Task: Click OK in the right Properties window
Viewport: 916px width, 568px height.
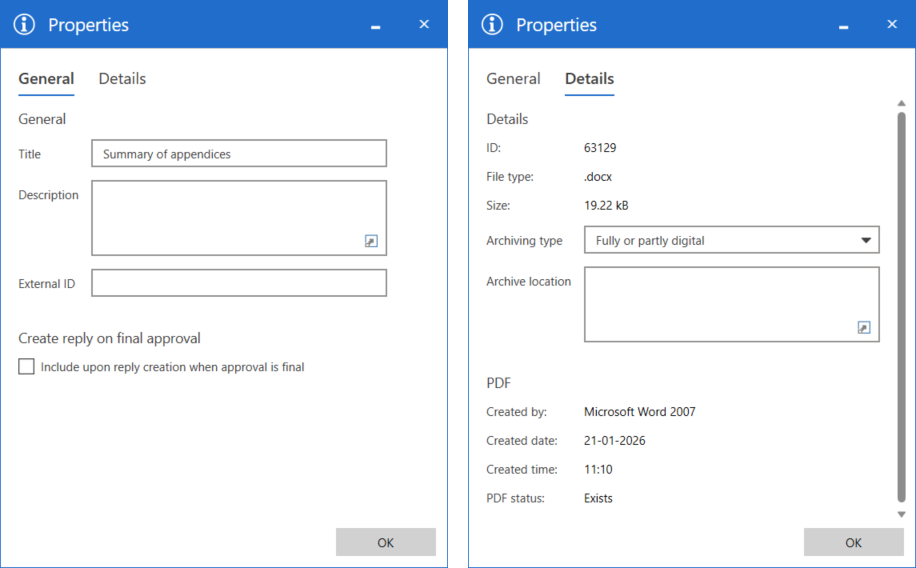Action: point(853,542)
